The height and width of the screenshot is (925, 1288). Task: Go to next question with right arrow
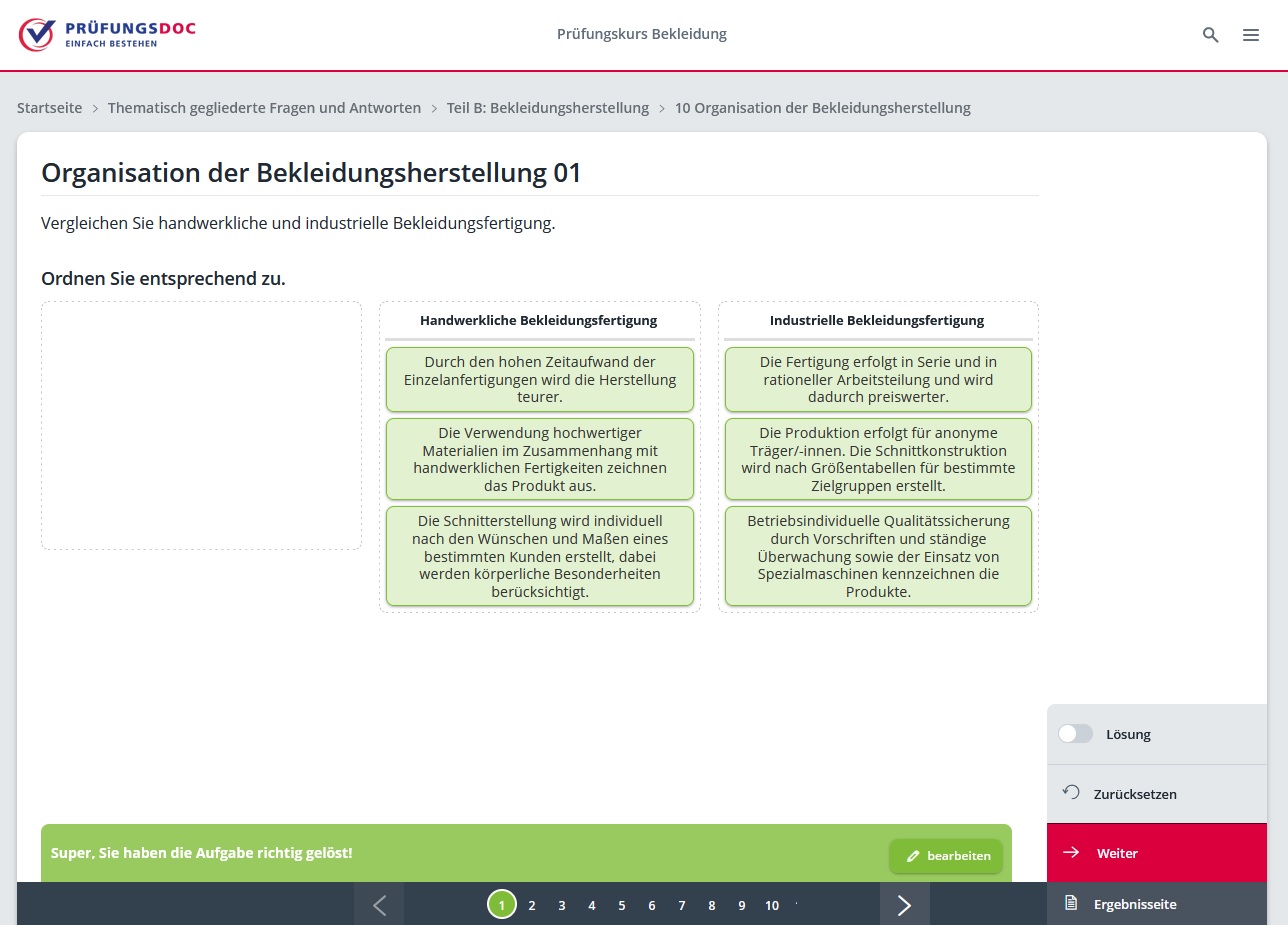point(904,905)
